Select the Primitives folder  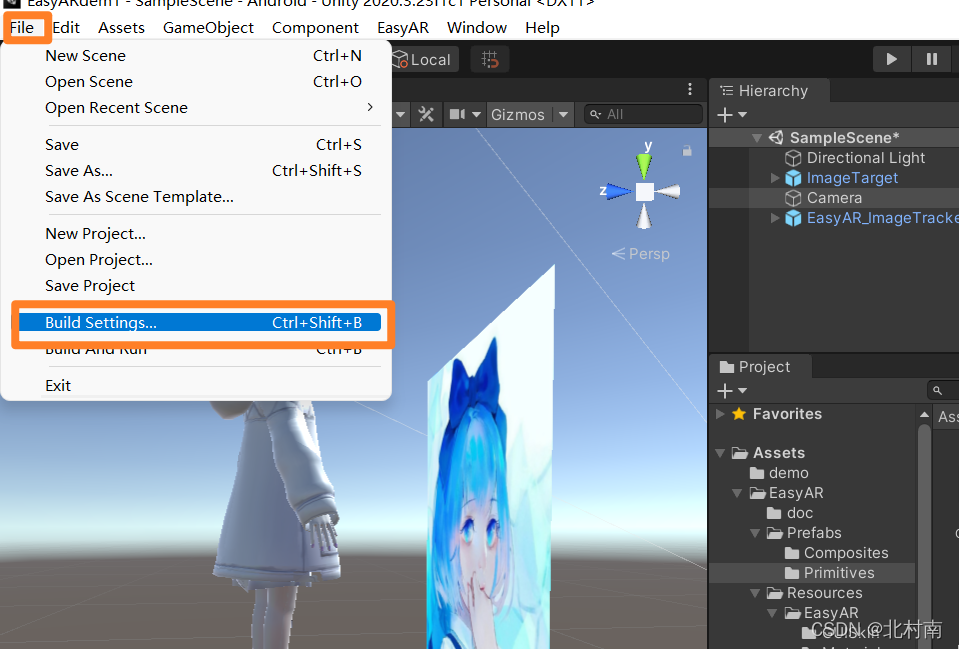(830, 573)
